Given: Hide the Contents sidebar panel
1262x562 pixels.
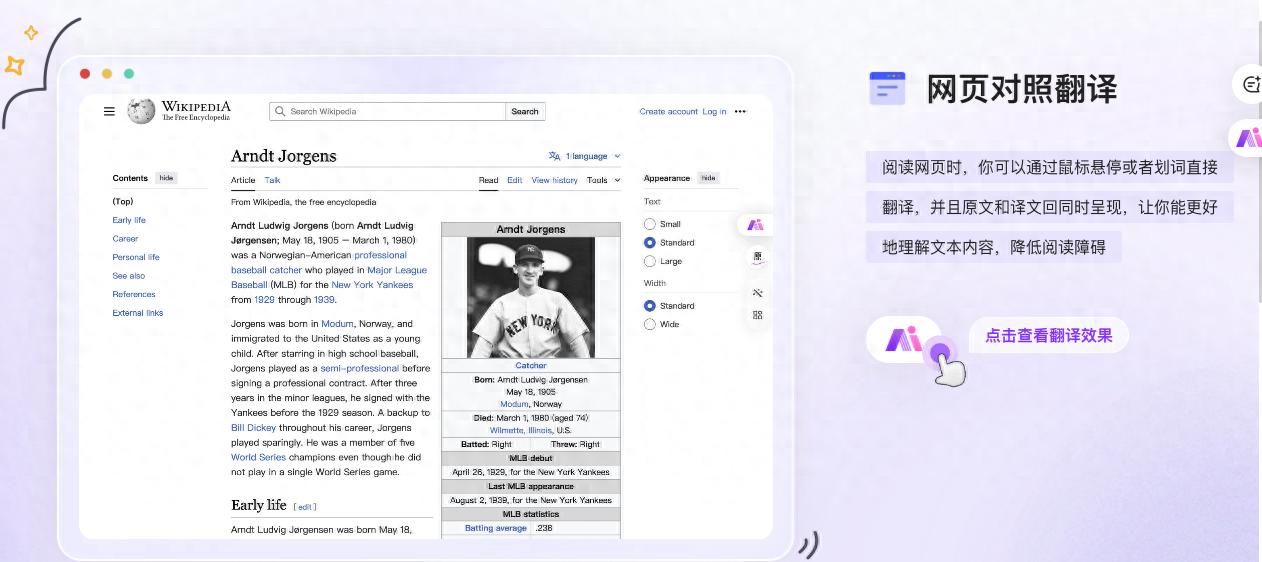Looking at the screenshot, I should [166, 178].
